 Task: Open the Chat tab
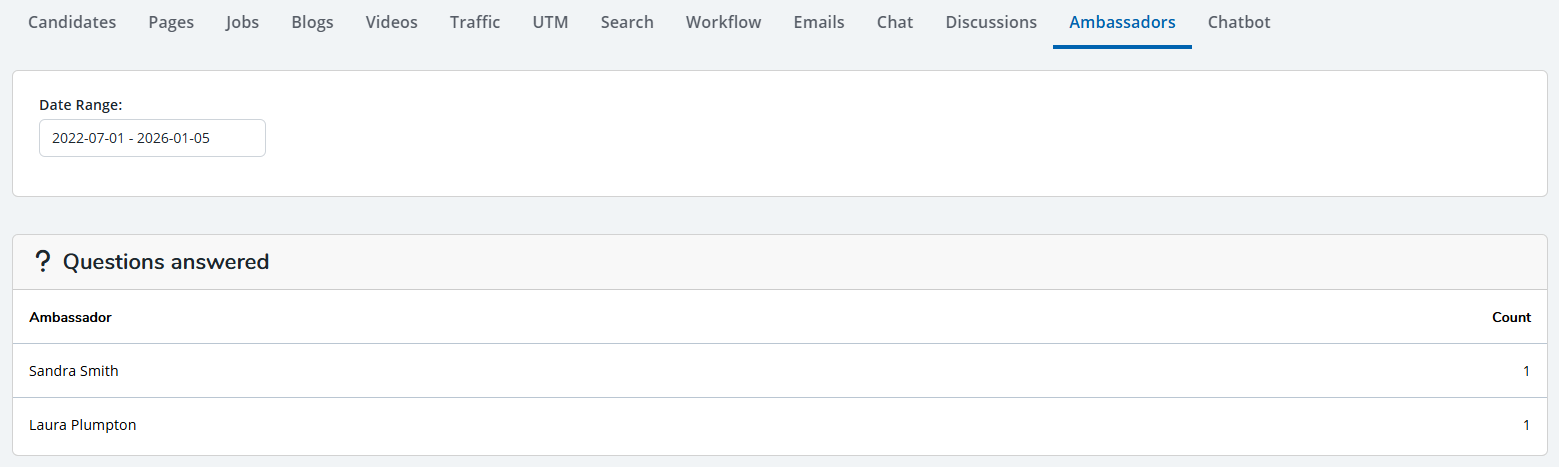tap(895, 22)
